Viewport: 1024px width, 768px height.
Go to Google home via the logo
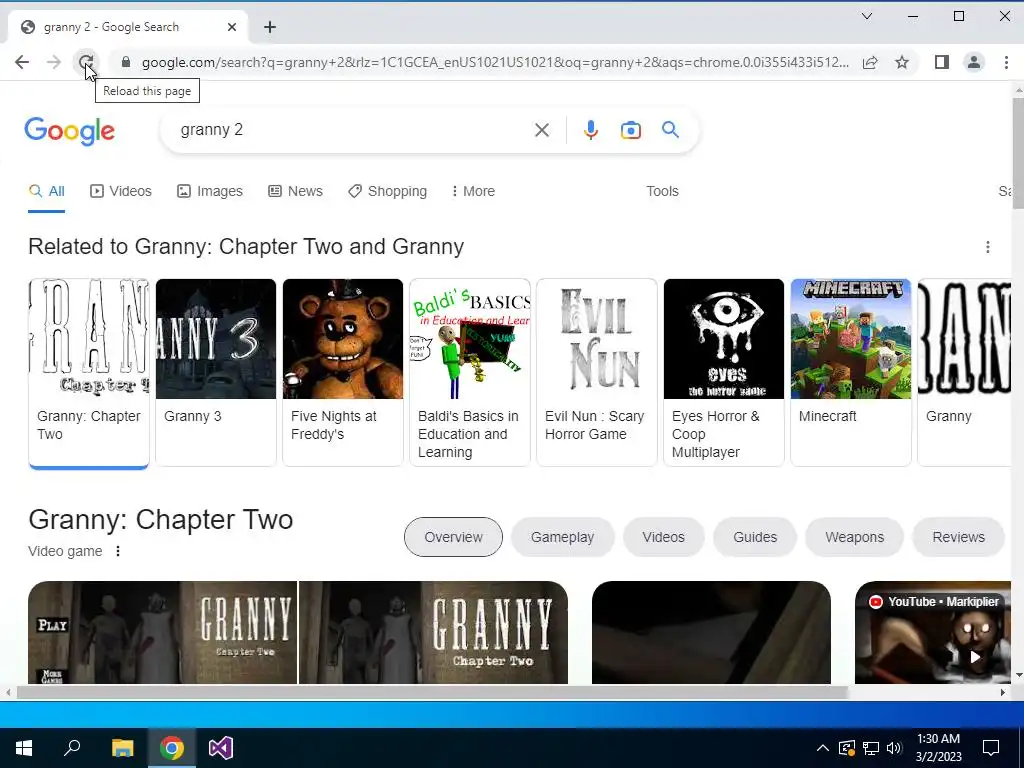click(69, 131)
